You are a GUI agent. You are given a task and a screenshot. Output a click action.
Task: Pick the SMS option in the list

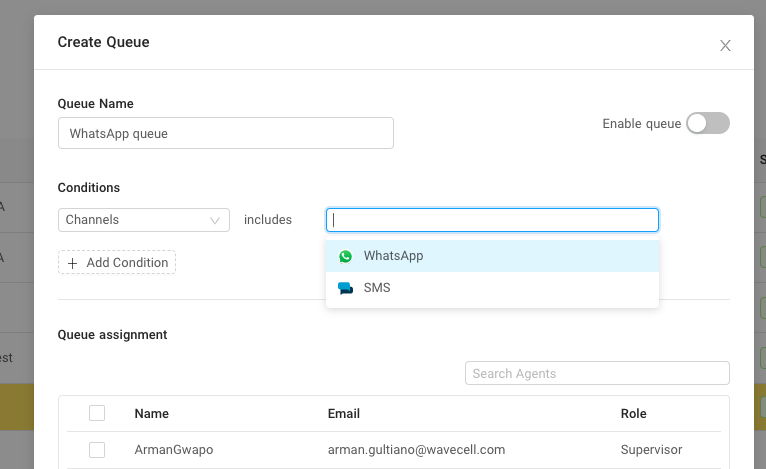tap(377, 288)
